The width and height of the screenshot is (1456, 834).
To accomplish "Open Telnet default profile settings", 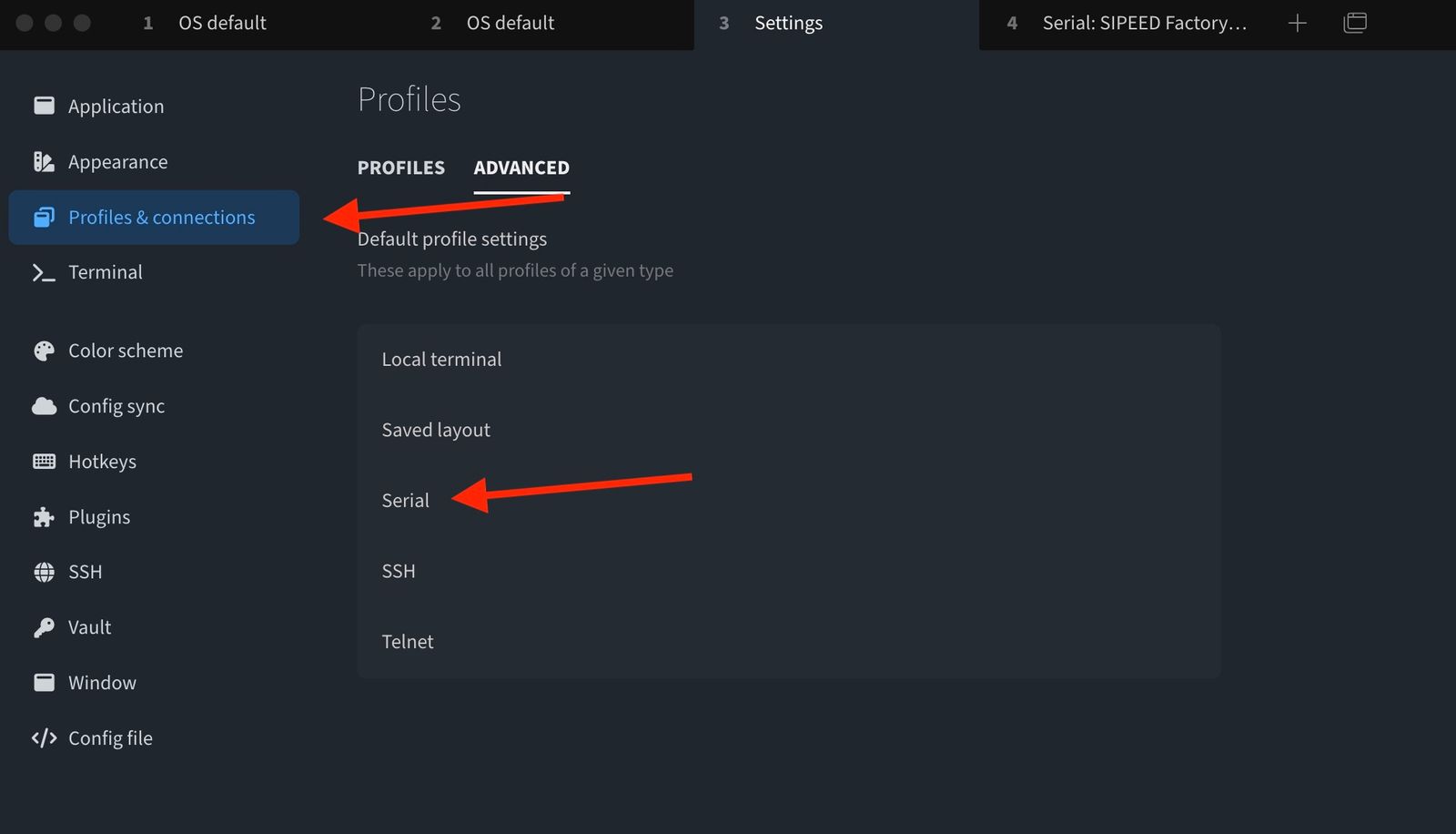I will pos(408,642).
